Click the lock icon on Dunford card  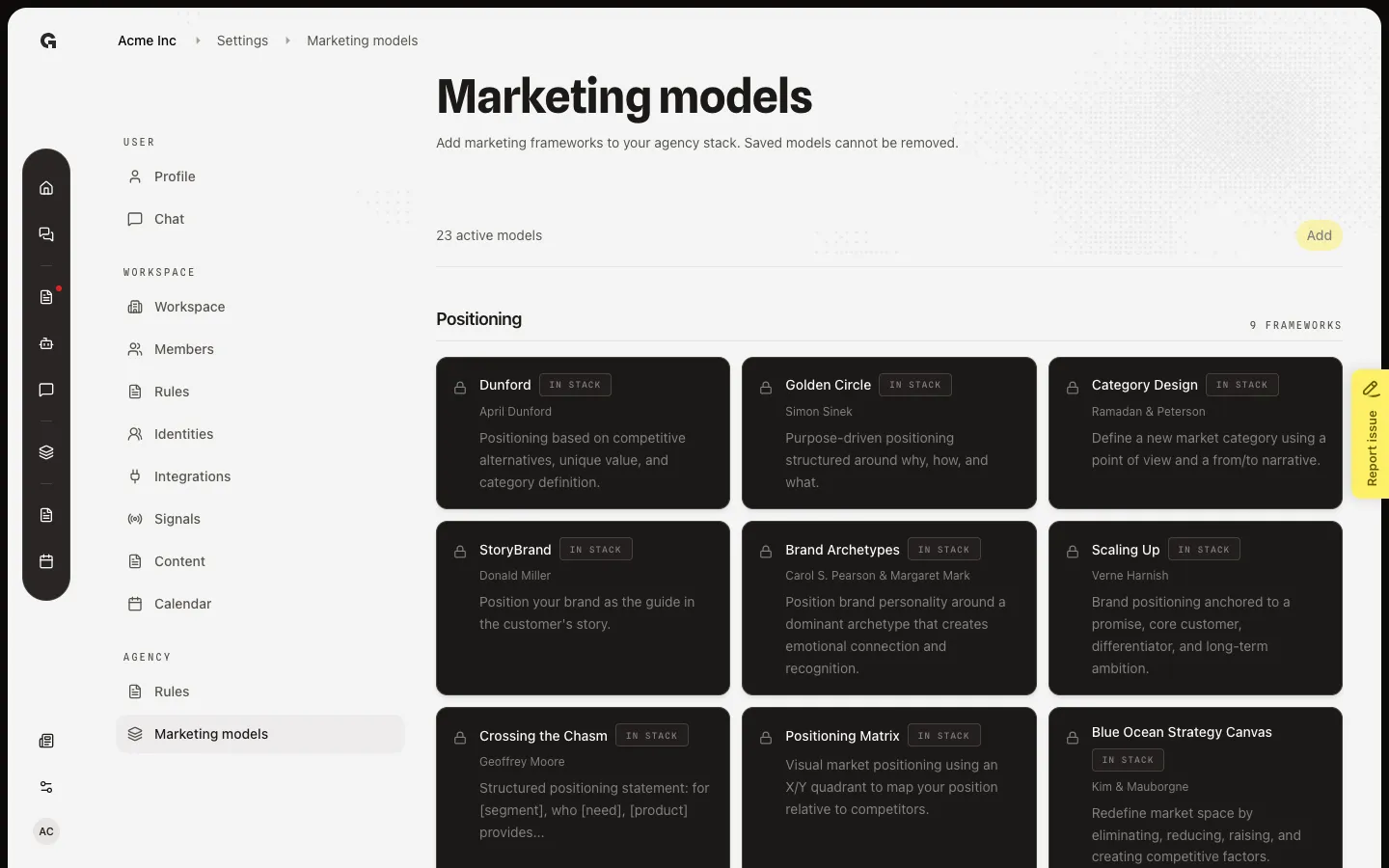pos(460,388)
